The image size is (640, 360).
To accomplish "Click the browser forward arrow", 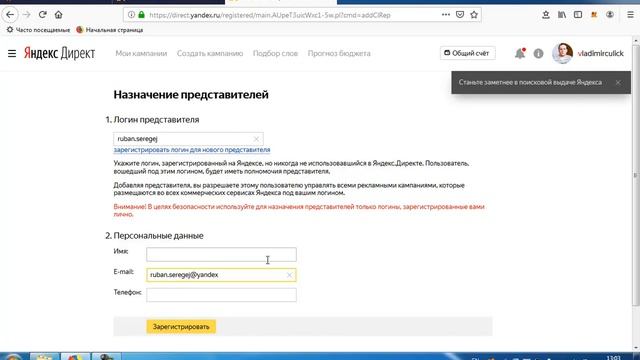I will tap(27, 15).
